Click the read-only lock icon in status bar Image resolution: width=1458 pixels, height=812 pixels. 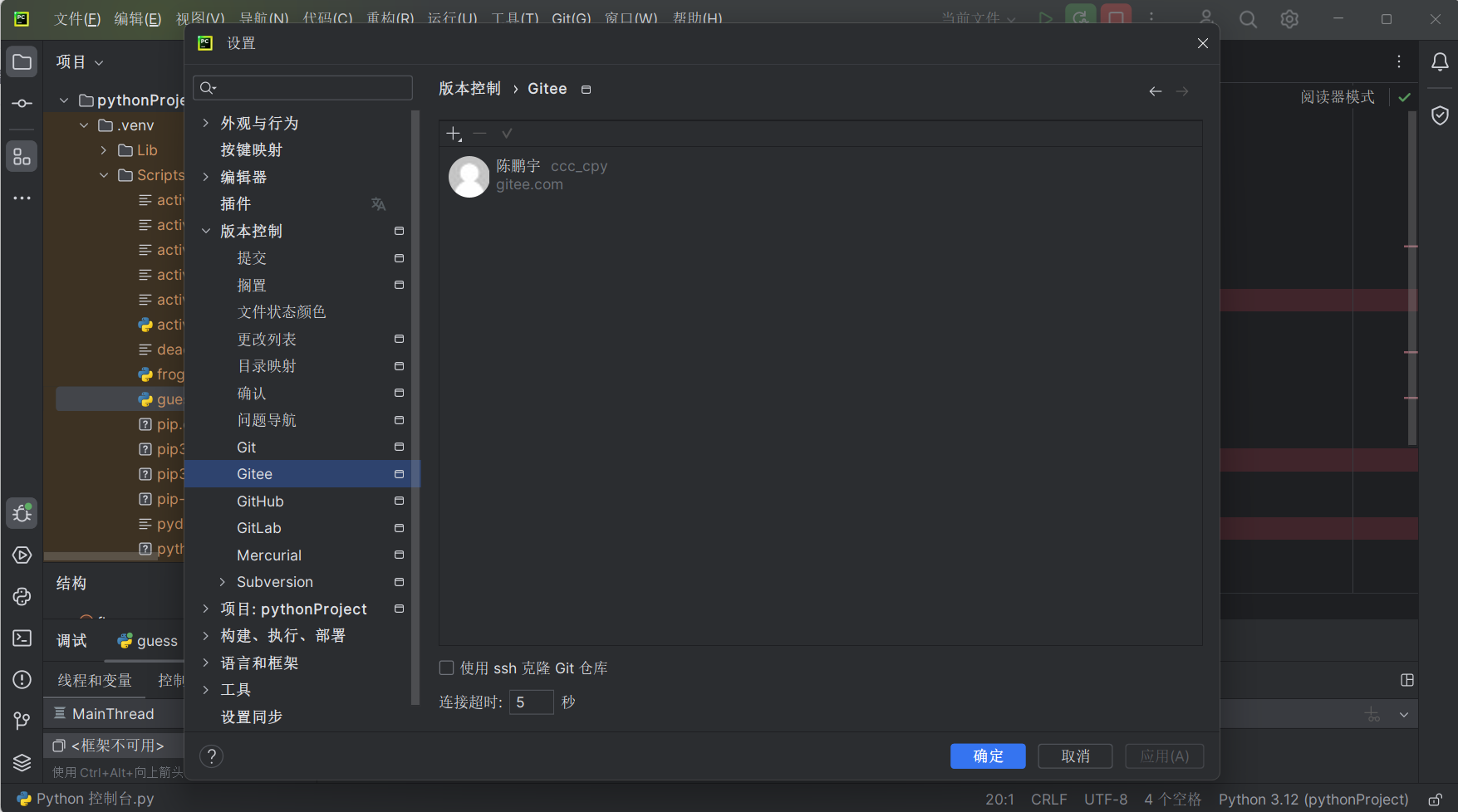(1435, 800)
